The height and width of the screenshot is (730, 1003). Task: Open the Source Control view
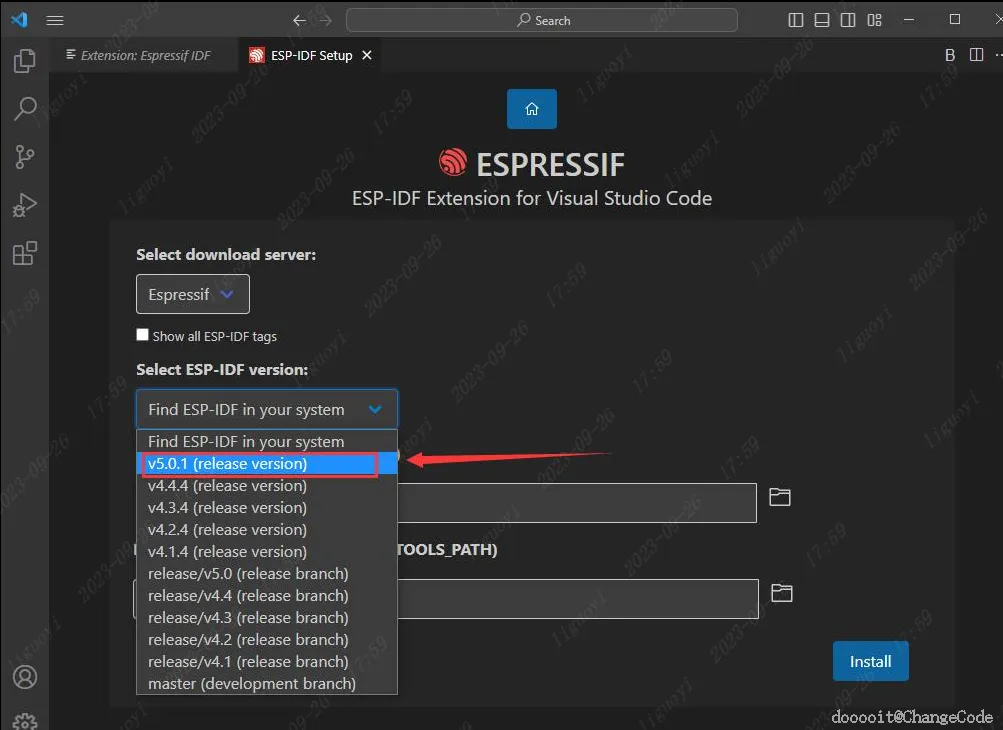tap(24, 157)
